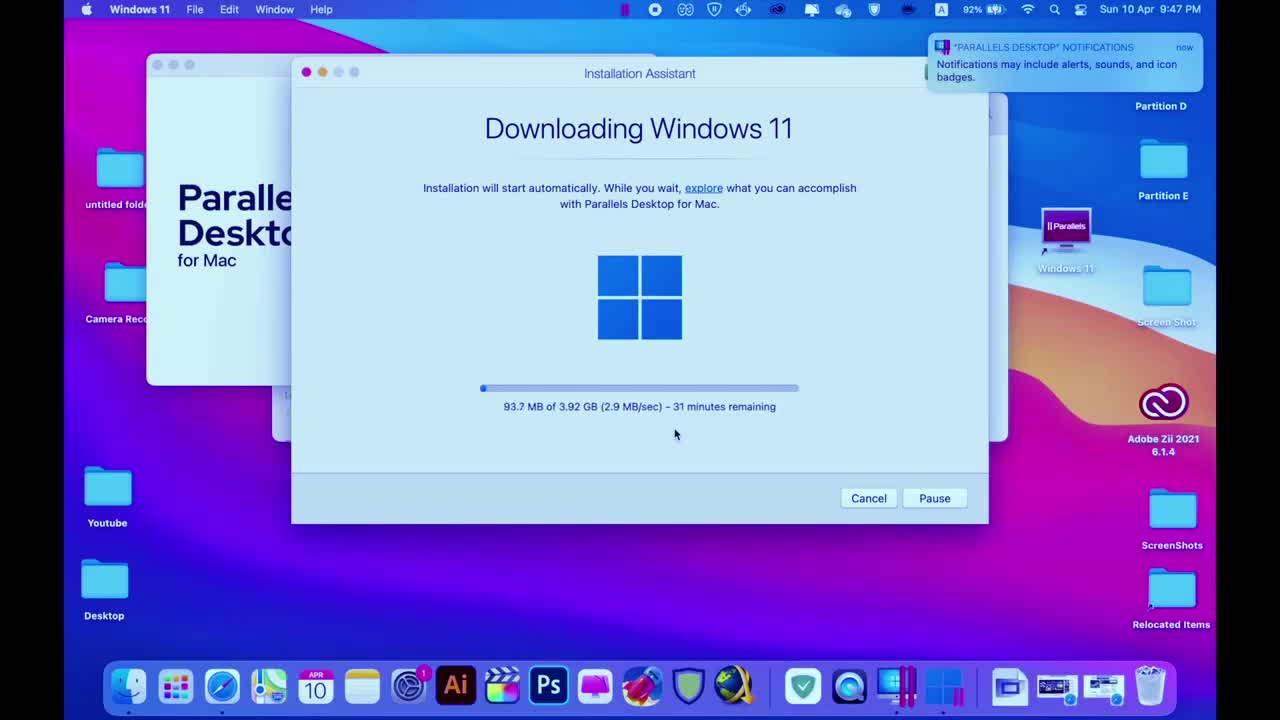Click the input source A icon
Viewport: 1280px width, 720px height.
coord(941,9)
